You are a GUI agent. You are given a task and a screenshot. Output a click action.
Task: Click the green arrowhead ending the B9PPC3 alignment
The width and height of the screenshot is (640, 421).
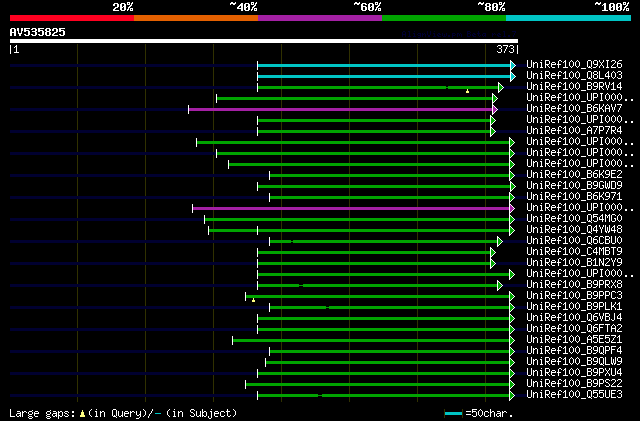click(512, 296)
